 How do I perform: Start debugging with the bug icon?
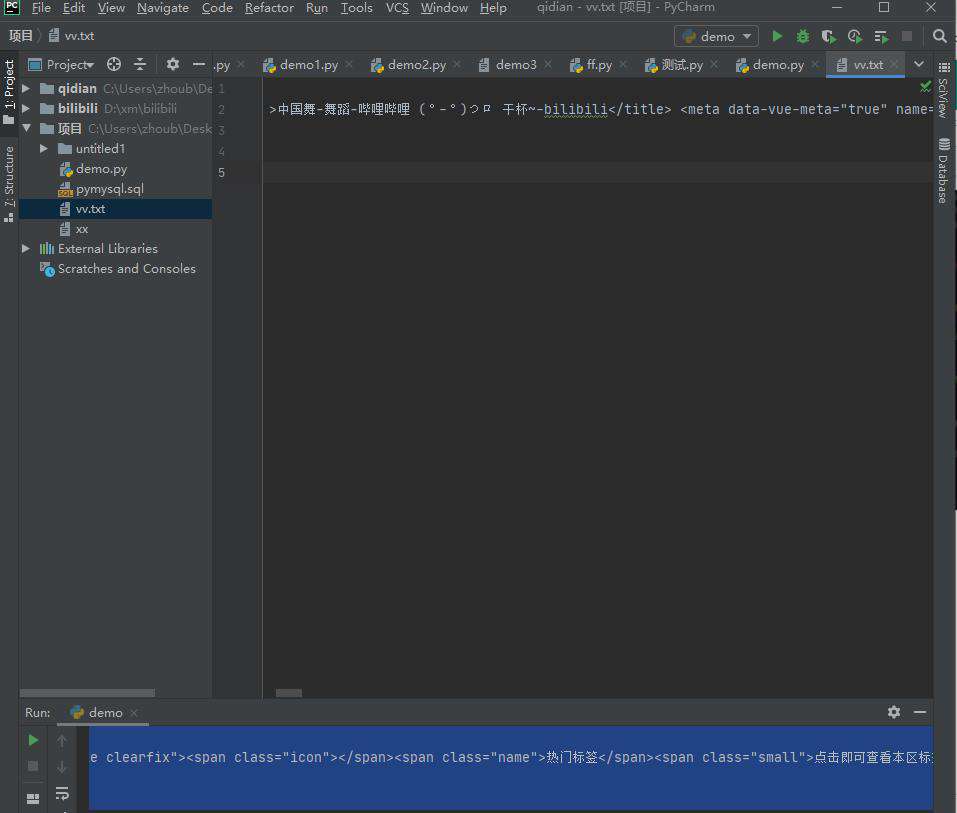point(803,37)
